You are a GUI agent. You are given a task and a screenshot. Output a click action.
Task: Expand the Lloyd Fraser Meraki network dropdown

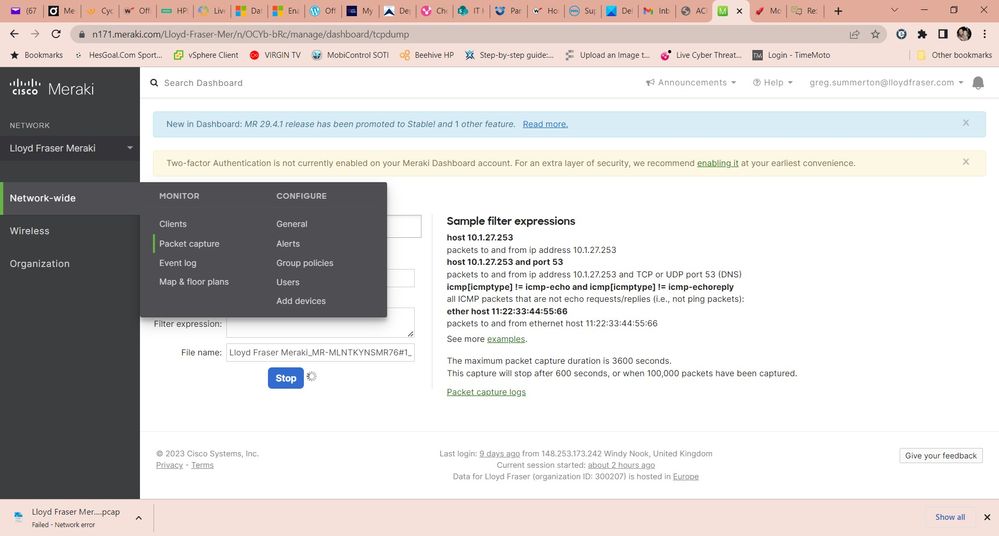(70, 148)
